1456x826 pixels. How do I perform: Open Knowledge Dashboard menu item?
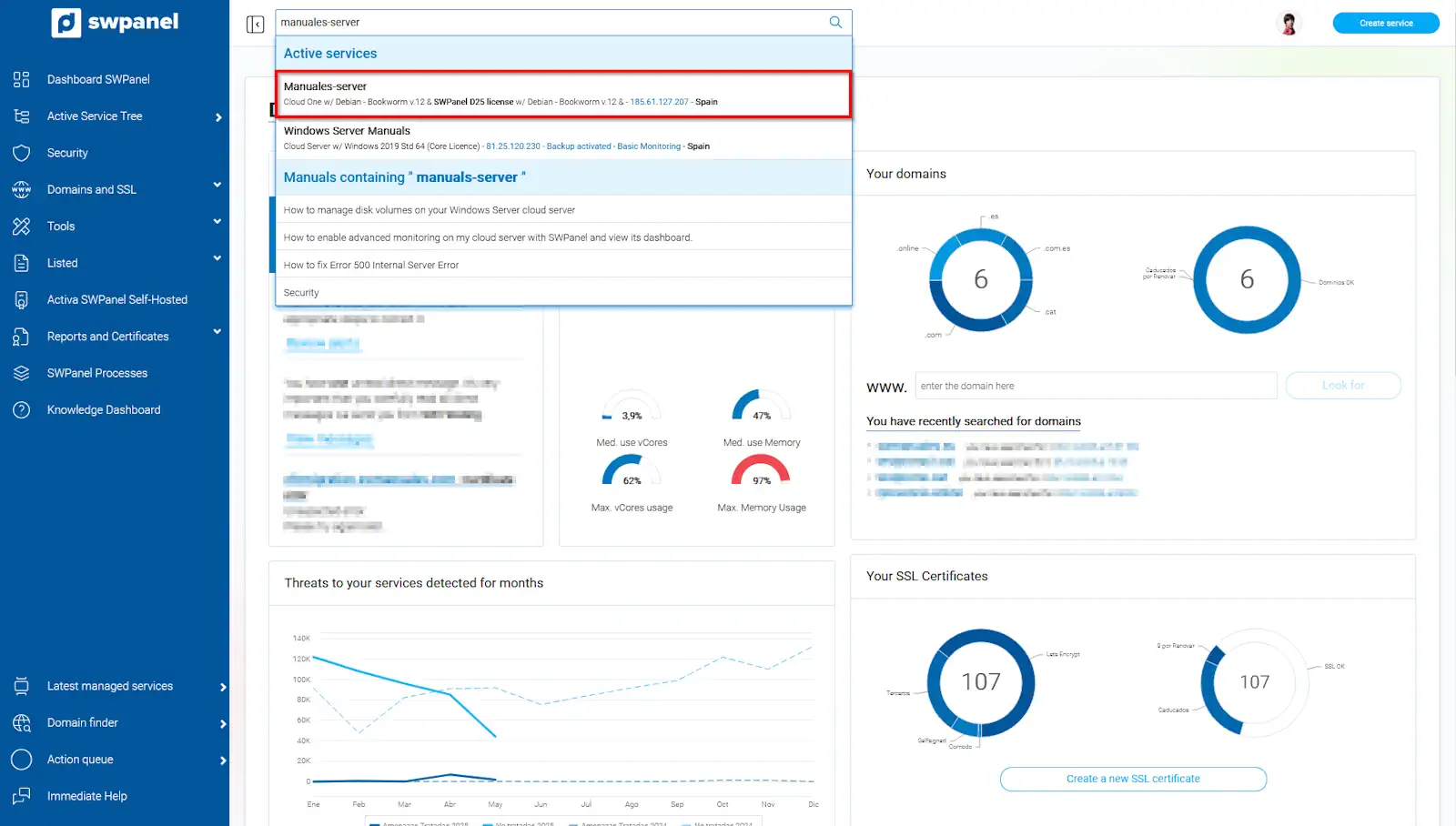[104, 409]
